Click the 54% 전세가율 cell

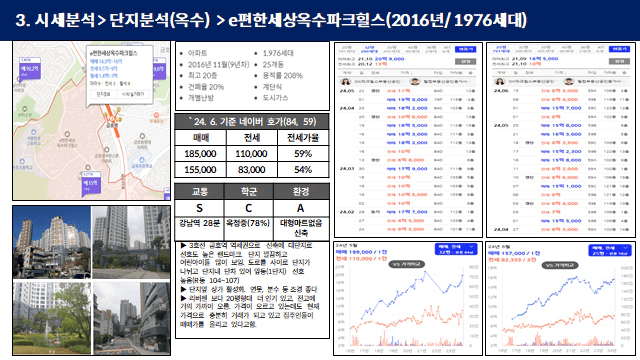[x=303, y=169]
